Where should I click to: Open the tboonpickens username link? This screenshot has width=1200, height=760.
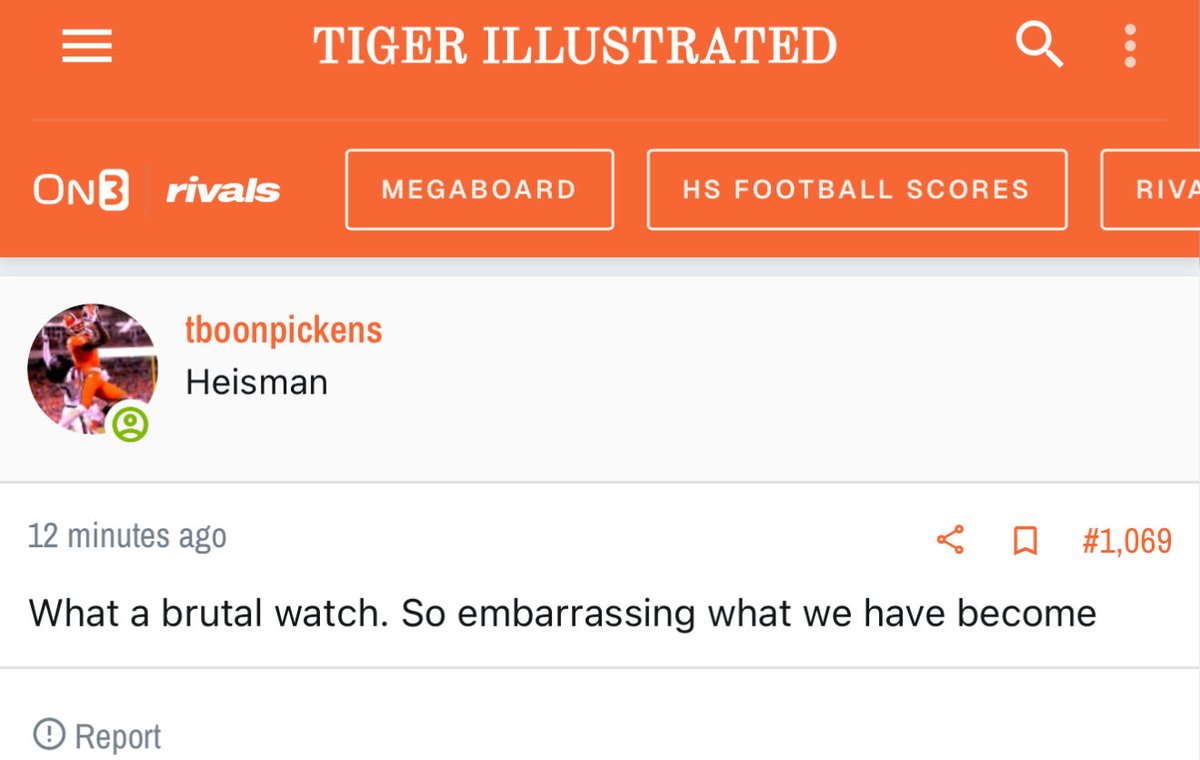284,330
